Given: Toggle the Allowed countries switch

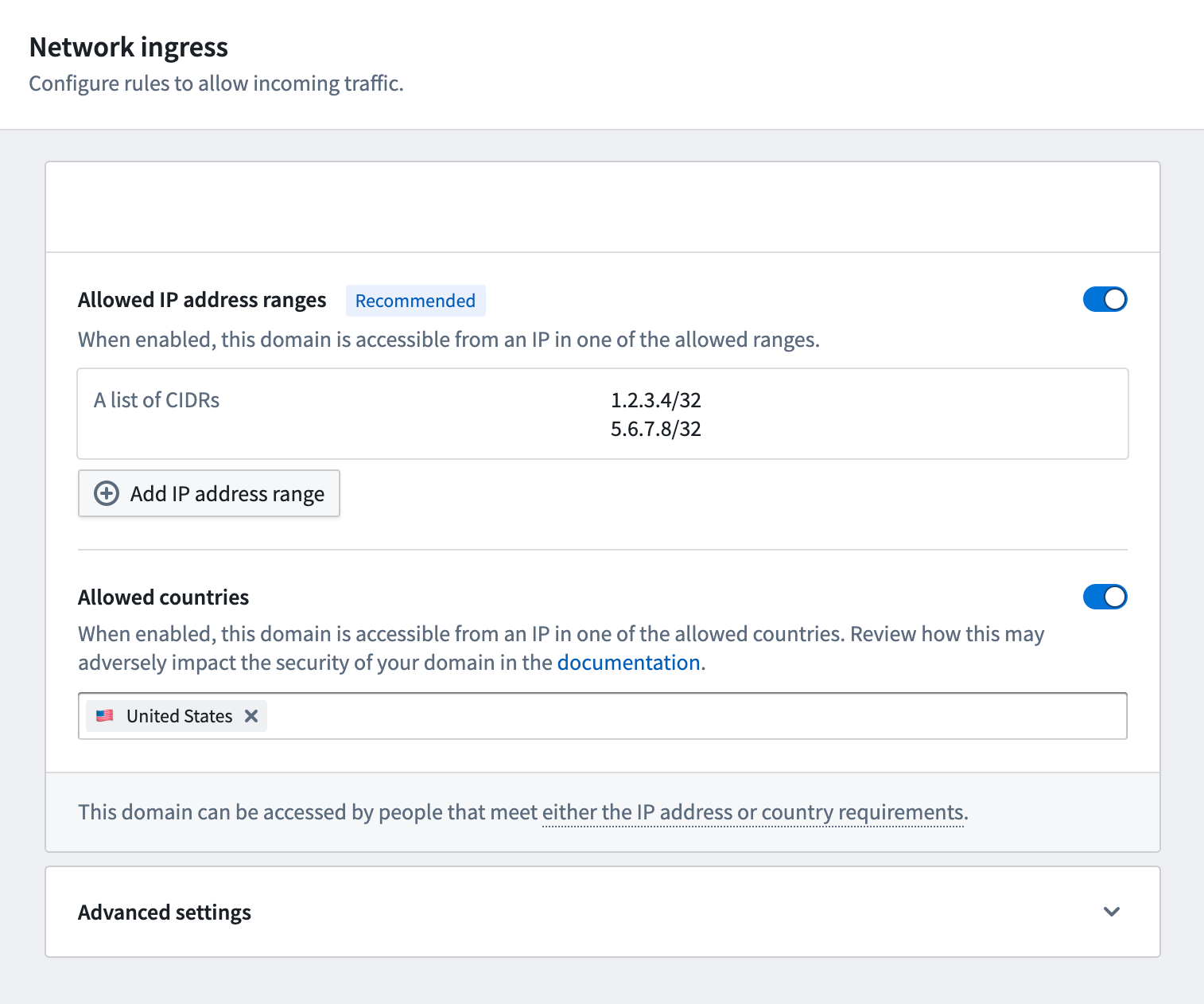Looking at the screenshot, I should [x=1105, y=597].
